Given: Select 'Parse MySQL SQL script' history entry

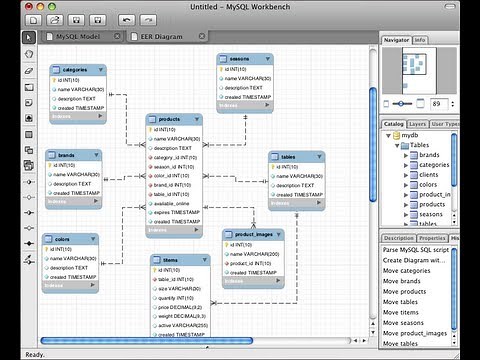Looking at the screenshot, I should click(416, 250).
